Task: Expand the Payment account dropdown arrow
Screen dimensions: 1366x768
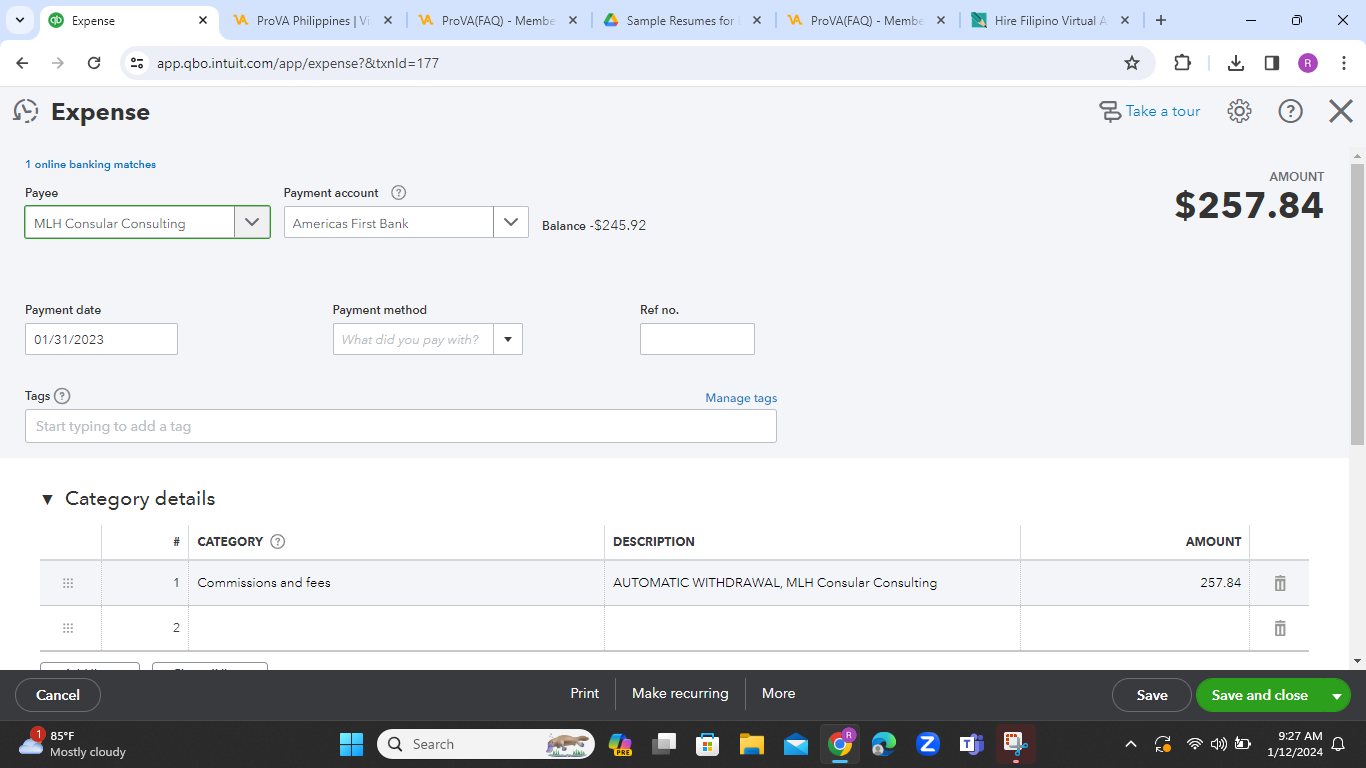Action: (x=511, y=222)
